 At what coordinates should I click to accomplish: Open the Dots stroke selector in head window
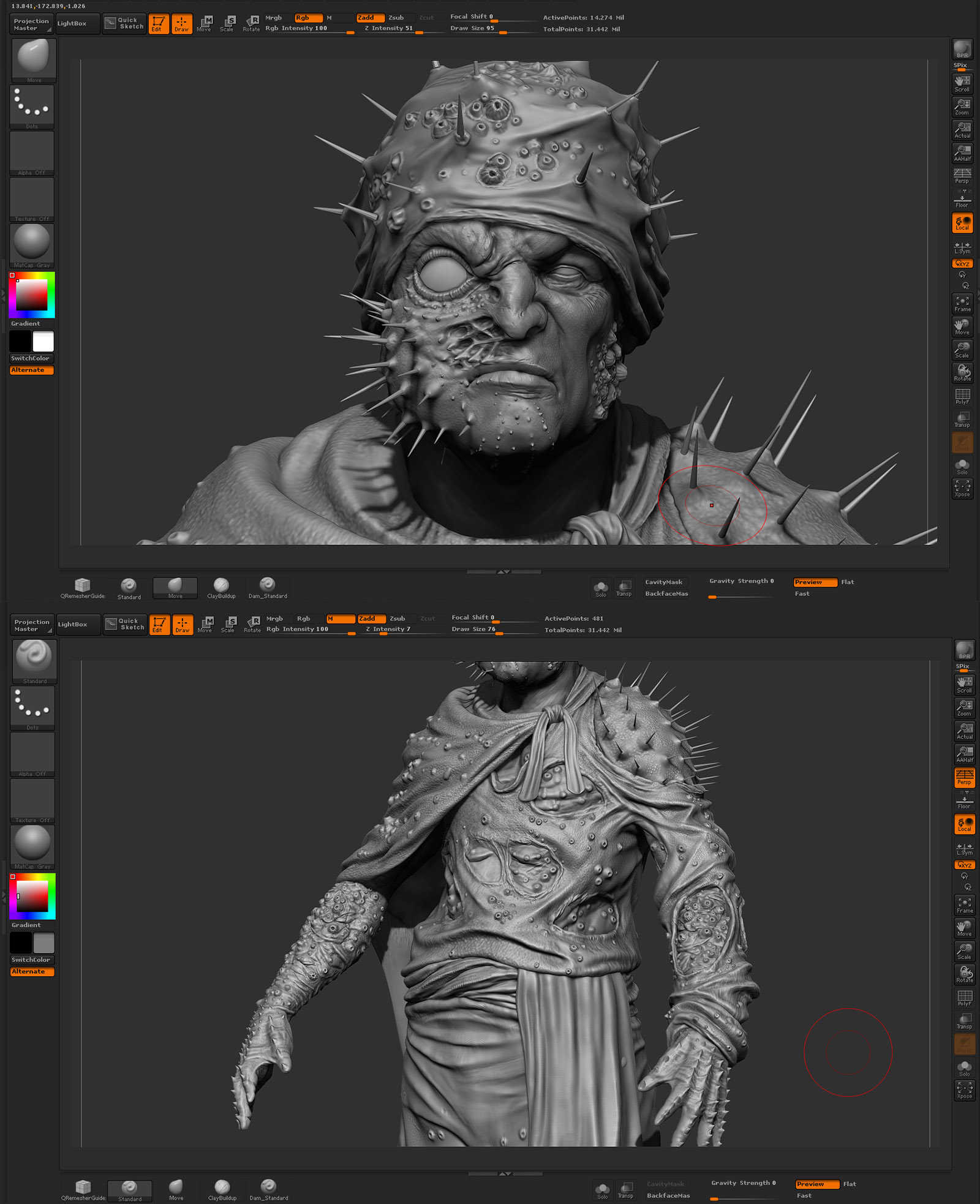(32, 107)
